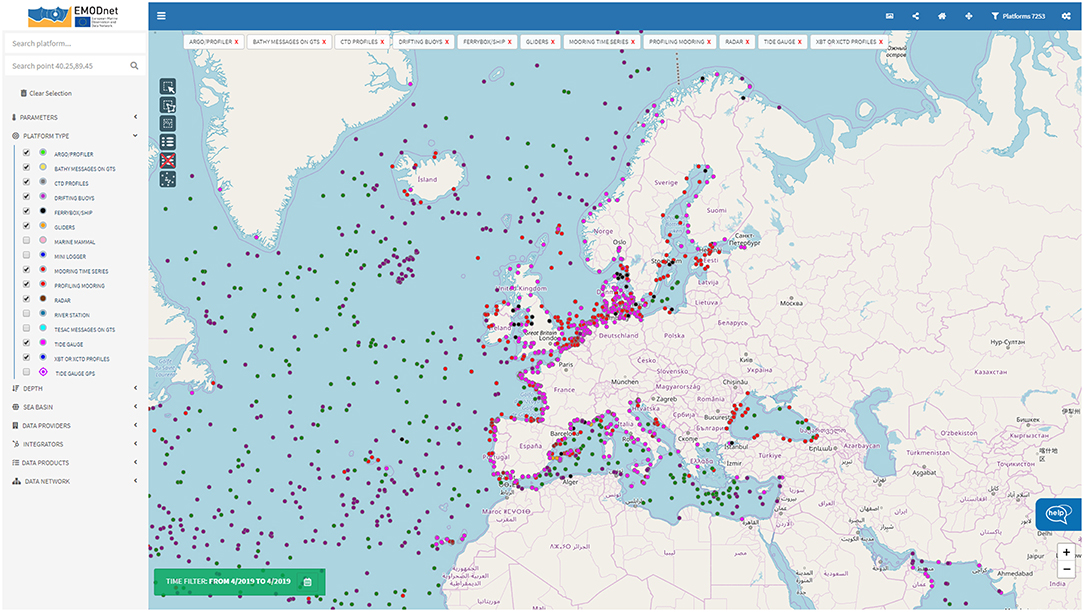Uncheck the RADAR checkbox

[26, 299]
